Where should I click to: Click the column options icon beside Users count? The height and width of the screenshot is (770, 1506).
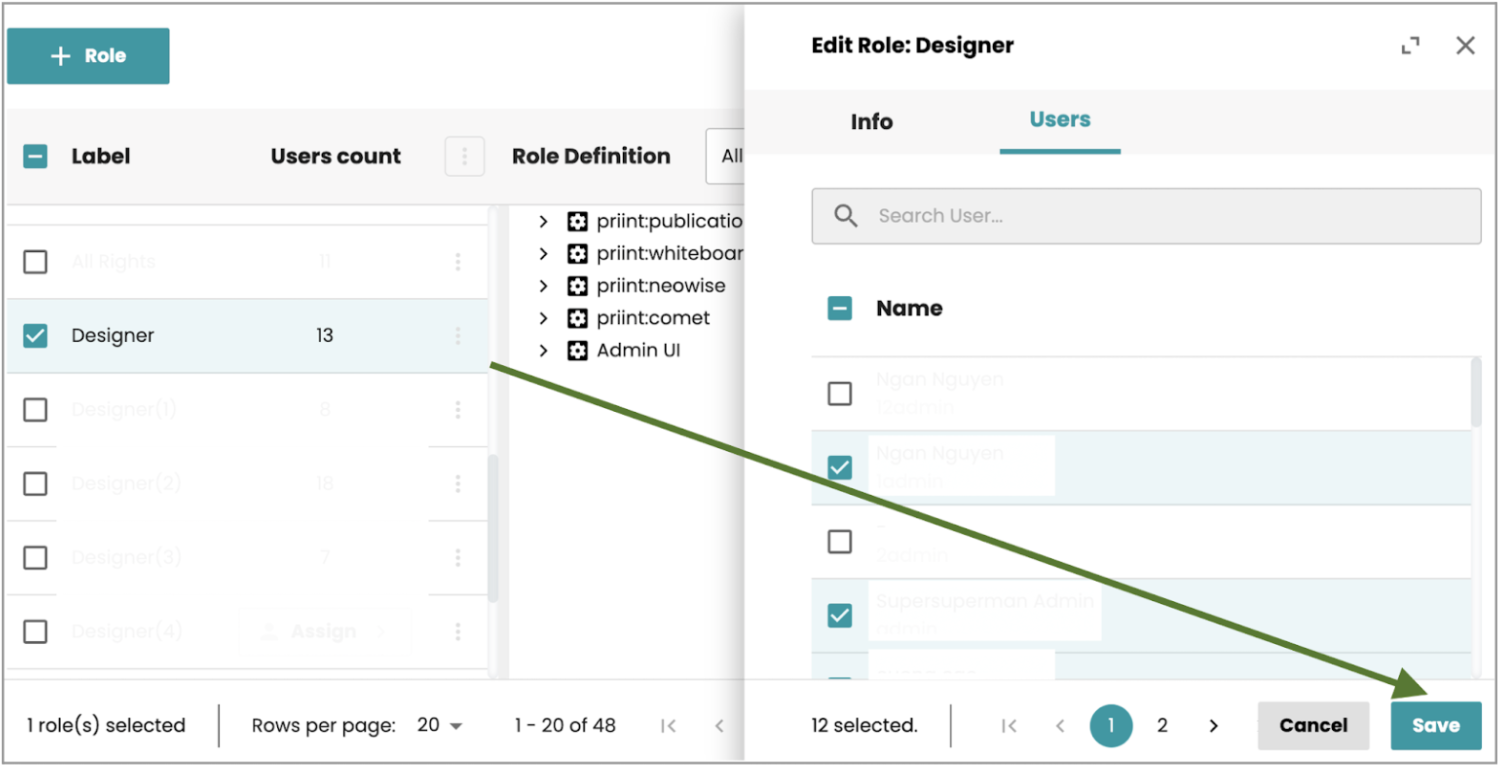[464, 157]
